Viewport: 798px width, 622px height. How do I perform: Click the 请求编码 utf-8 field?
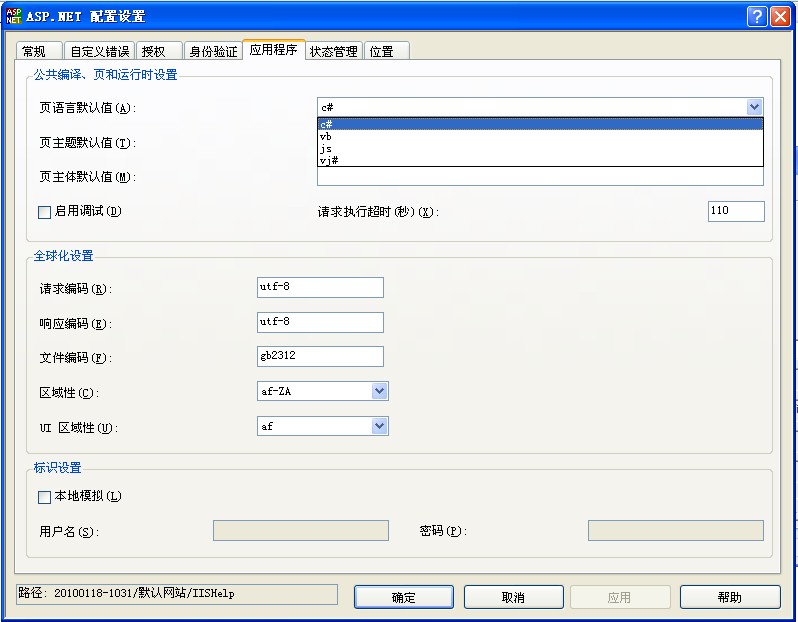click(x=320, y=287)
